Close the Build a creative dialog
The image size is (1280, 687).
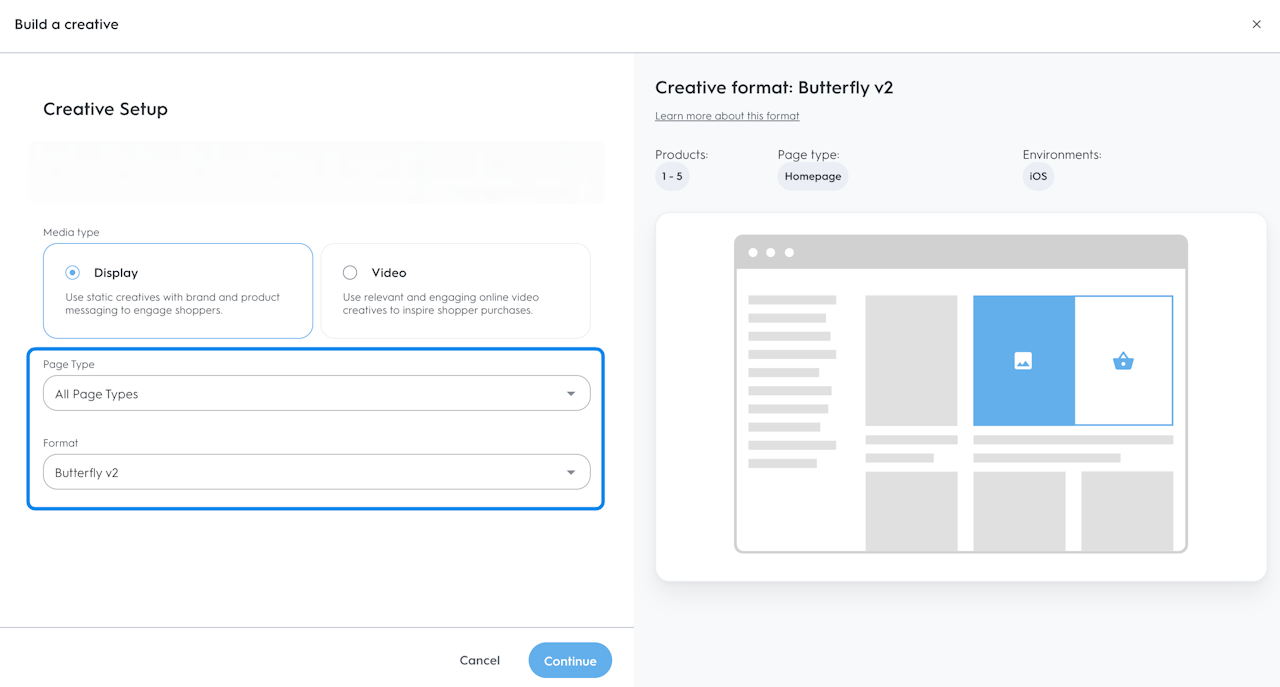(x=1256, y=24)
